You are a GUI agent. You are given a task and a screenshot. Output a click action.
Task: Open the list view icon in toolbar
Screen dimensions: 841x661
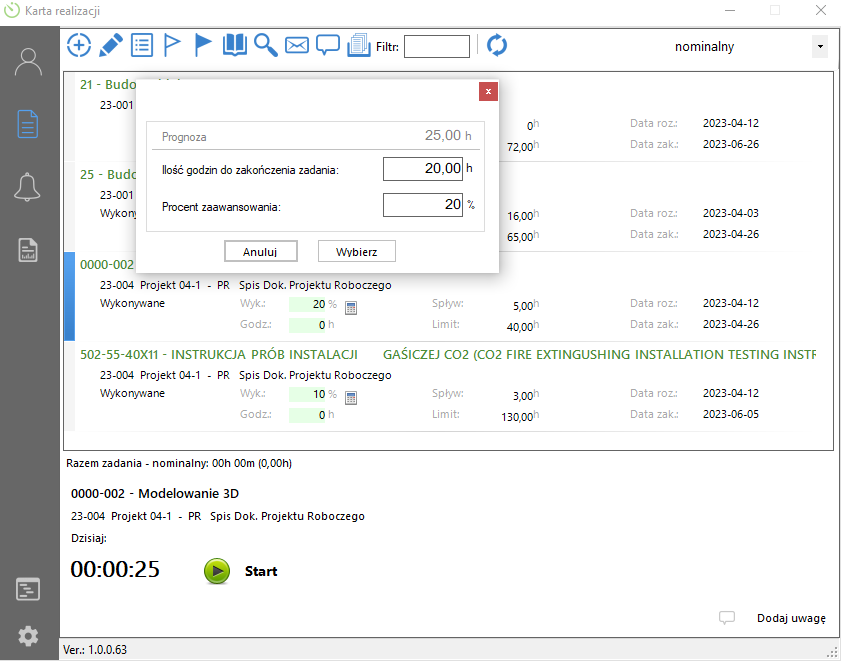pyautogui.click(x=142, y=45)
